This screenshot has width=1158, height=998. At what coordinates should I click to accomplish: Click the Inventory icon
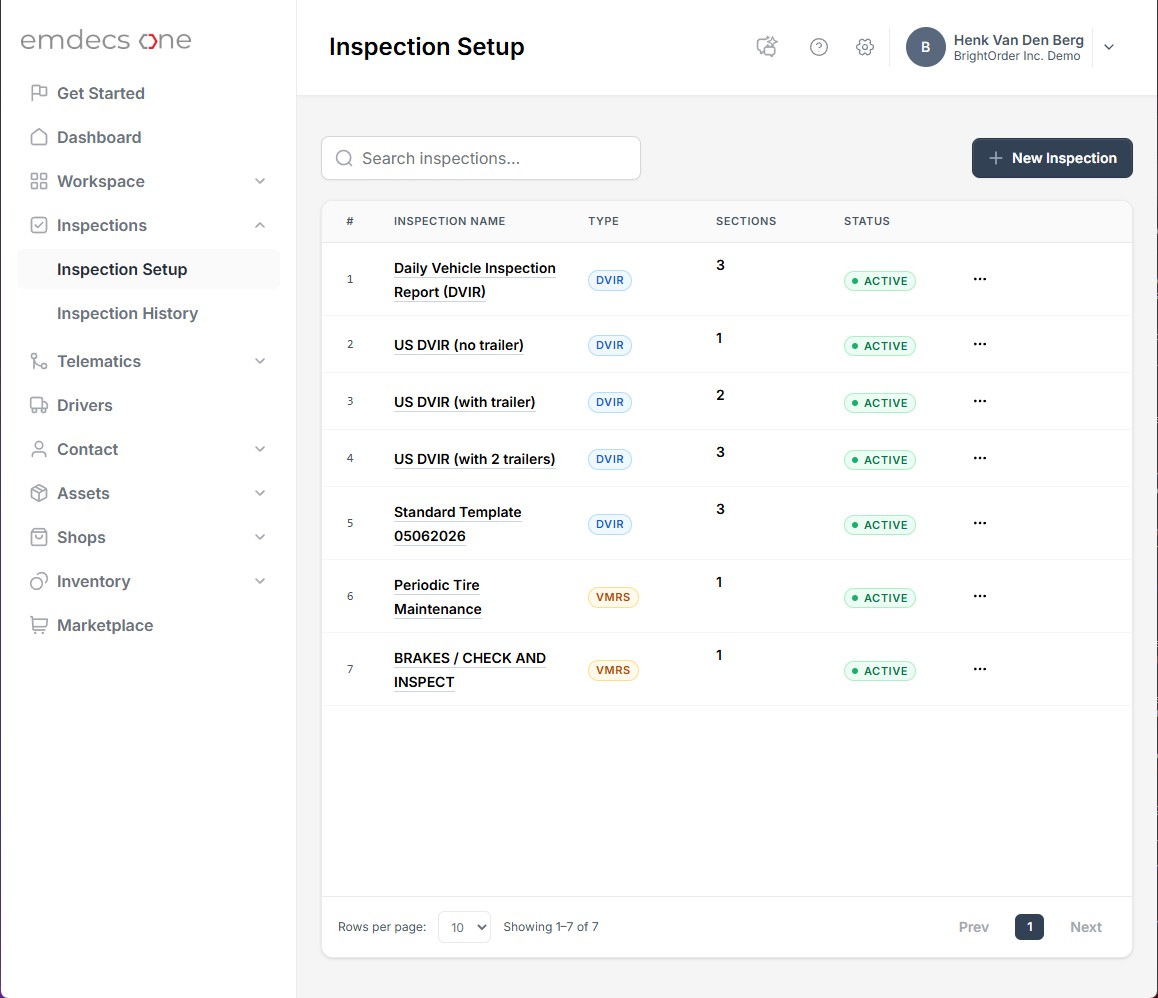point(39,581)
